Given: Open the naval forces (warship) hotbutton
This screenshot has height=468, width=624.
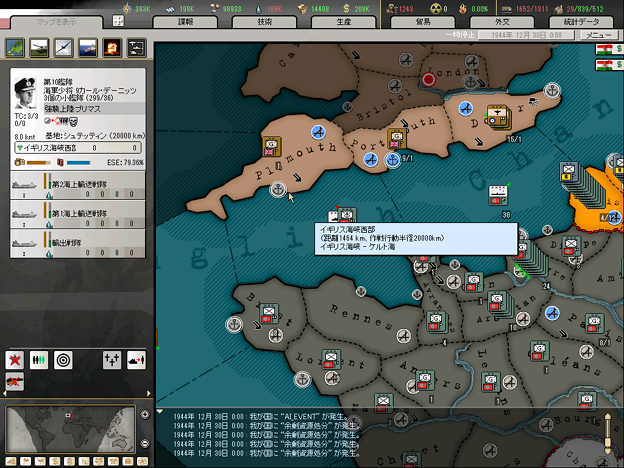Looking at the screenshot, I should 88,48.
